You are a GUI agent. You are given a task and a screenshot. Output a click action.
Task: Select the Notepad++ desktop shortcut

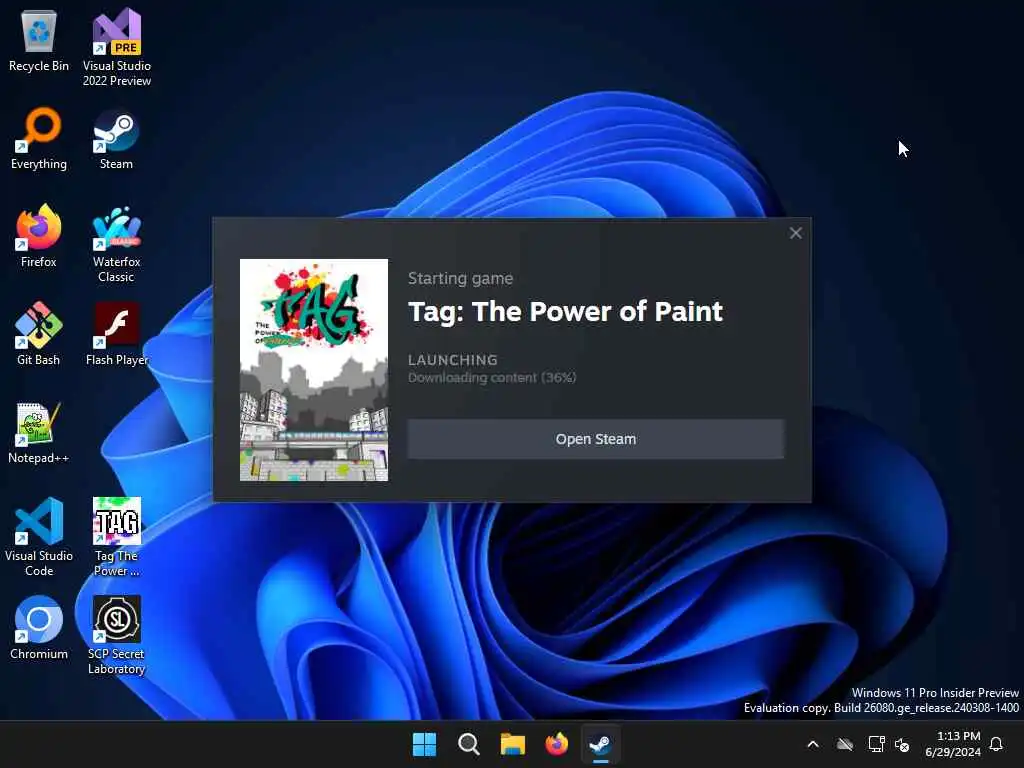(x=39, y=432)
